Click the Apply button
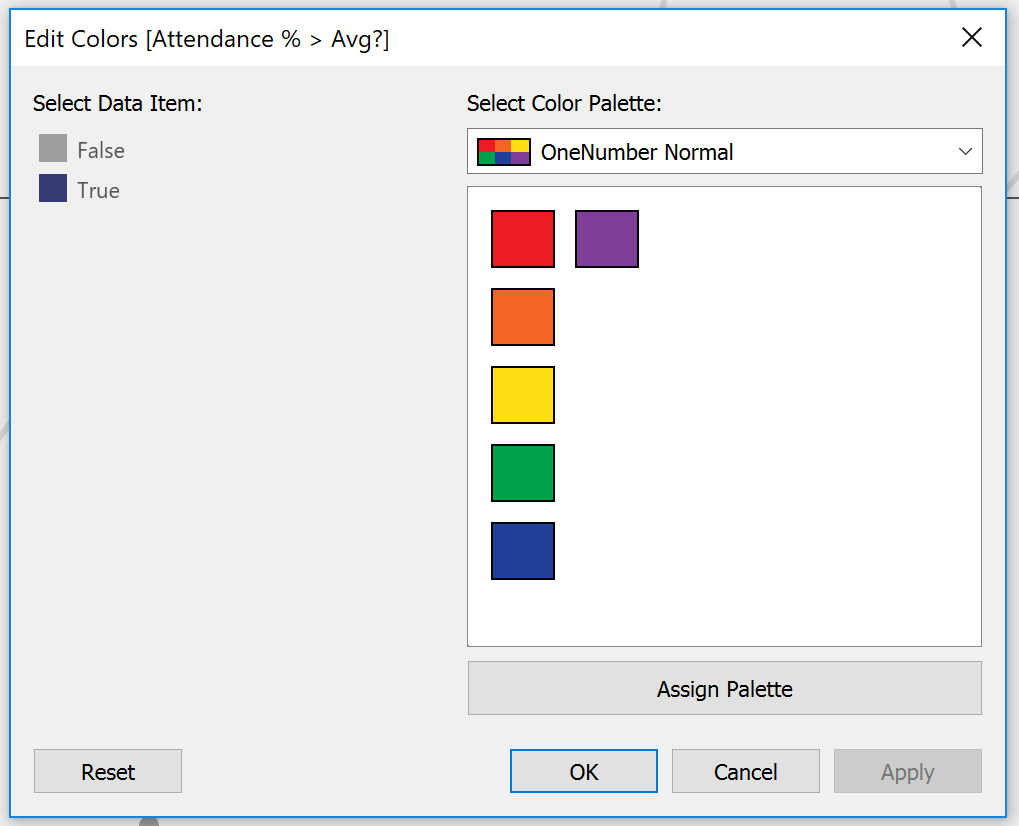1019x826 pixels. pos(907,771)
